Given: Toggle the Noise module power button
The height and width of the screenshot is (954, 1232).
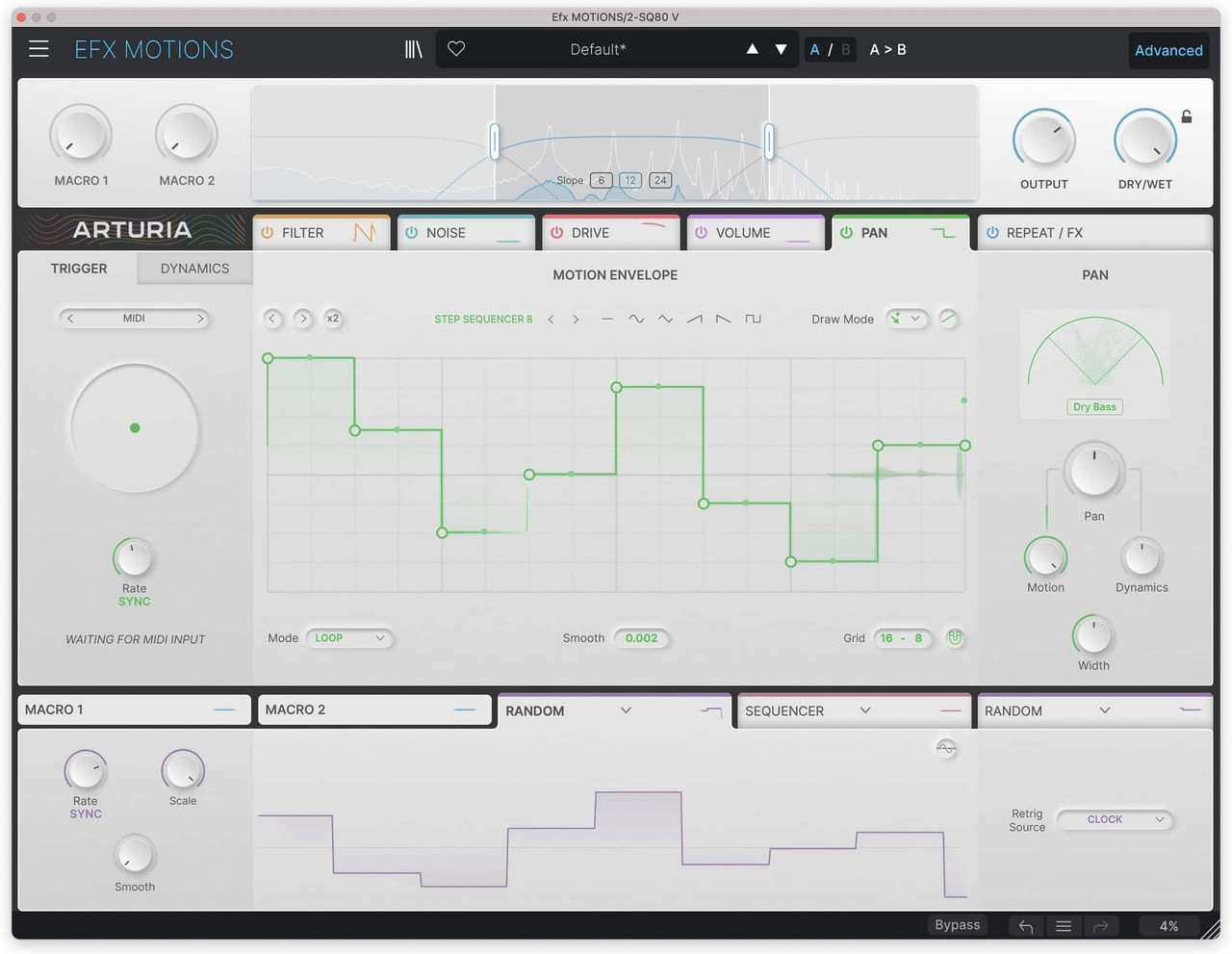Looking at the screenshot, I should [x=412, y=233].
